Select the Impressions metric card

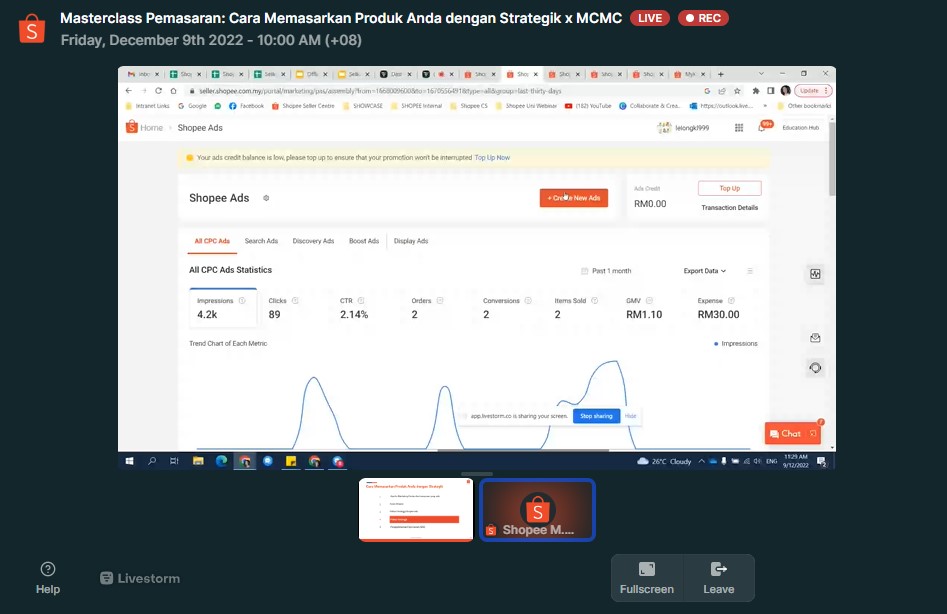coord(223,308)
